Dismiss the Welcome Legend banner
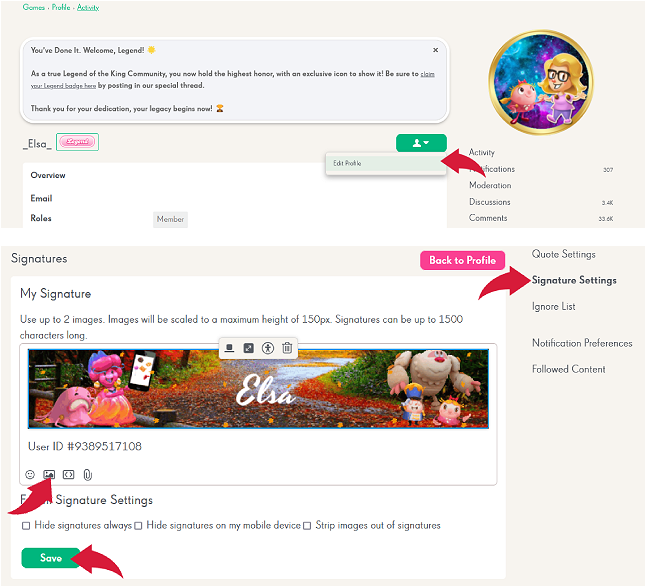 (x=435, y=50)
